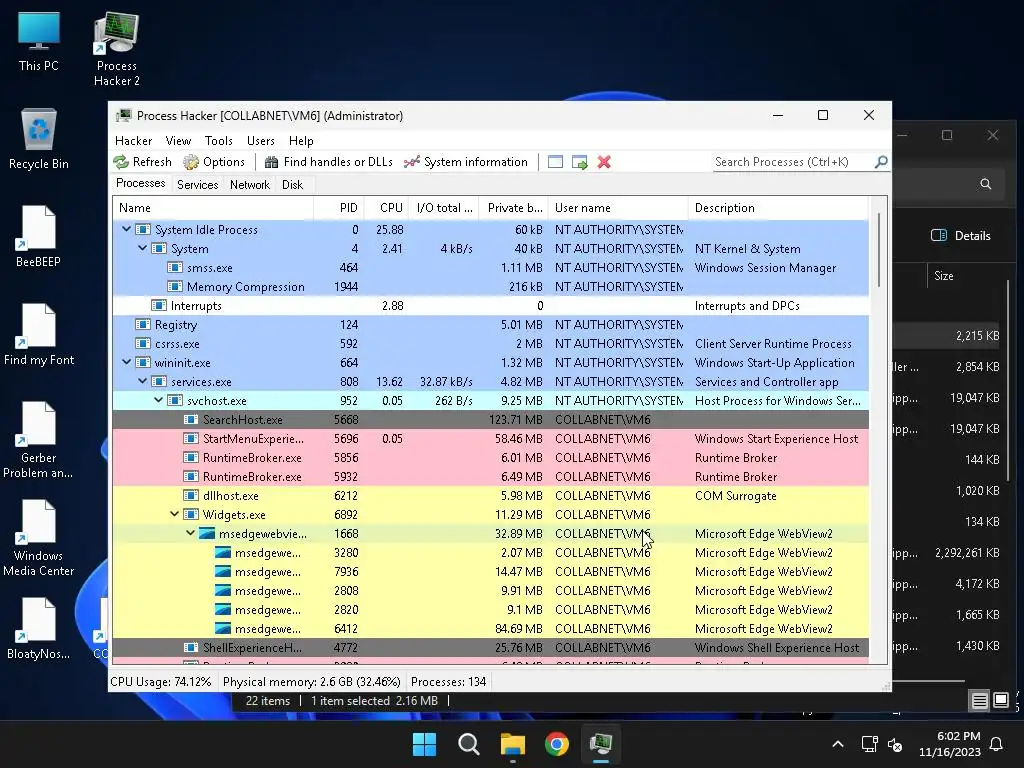Open Process Hacker 2 desktop shortcut
This screenshot has height=768, width=1024.
click(x=116, y=50)
